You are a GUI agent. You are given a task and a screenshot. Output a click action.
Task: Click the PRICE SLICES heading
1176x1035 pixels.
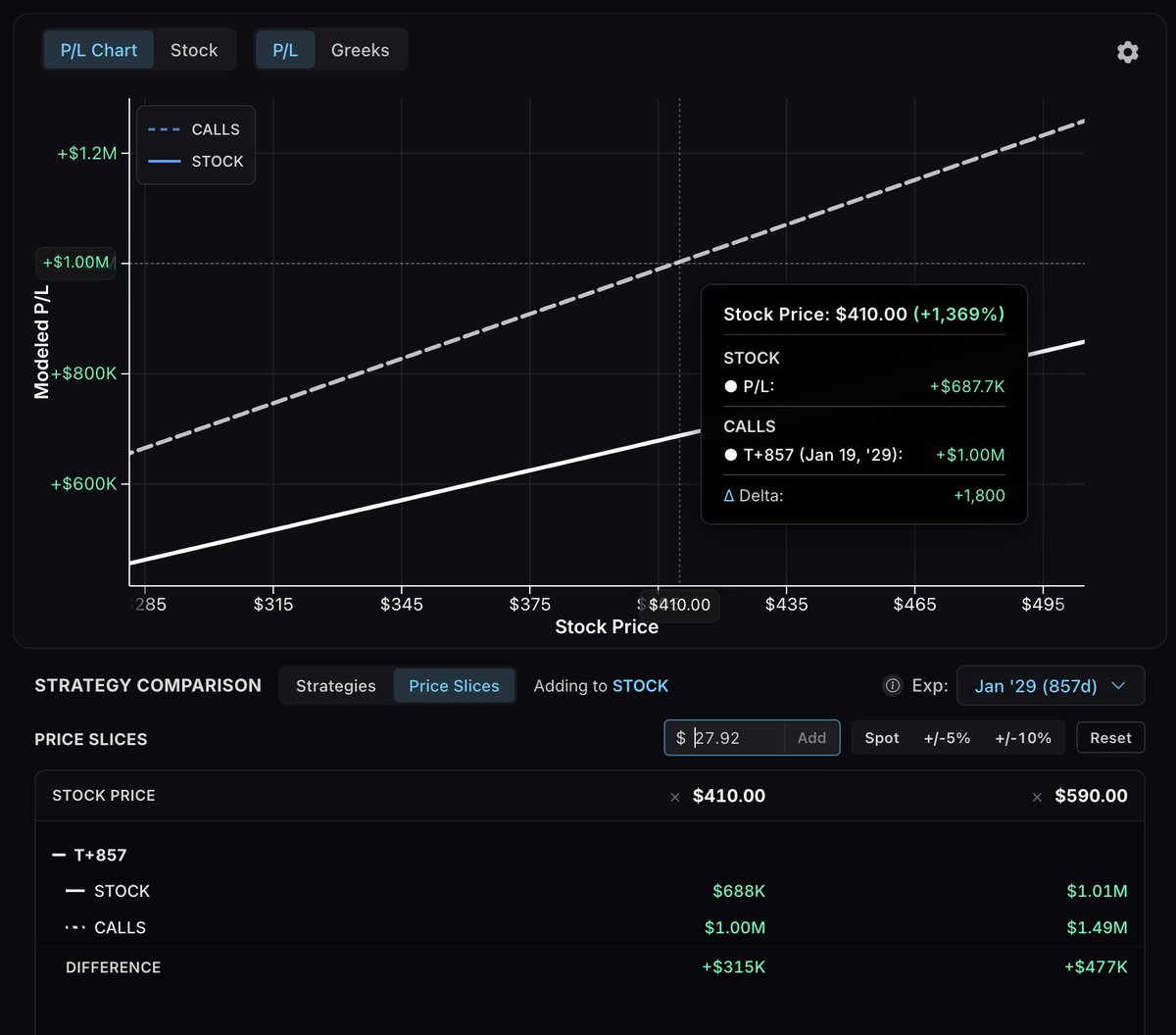(91, 739)
